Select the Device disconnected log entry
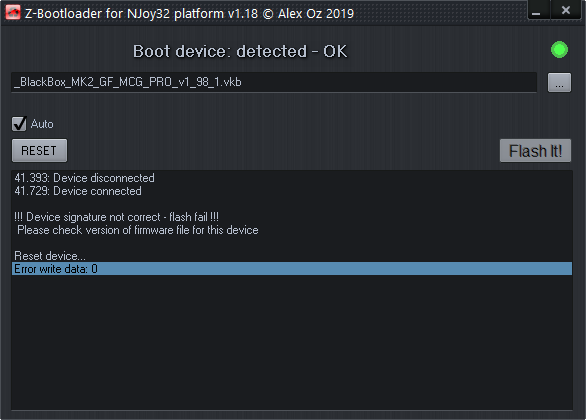 tap(84, 178)
